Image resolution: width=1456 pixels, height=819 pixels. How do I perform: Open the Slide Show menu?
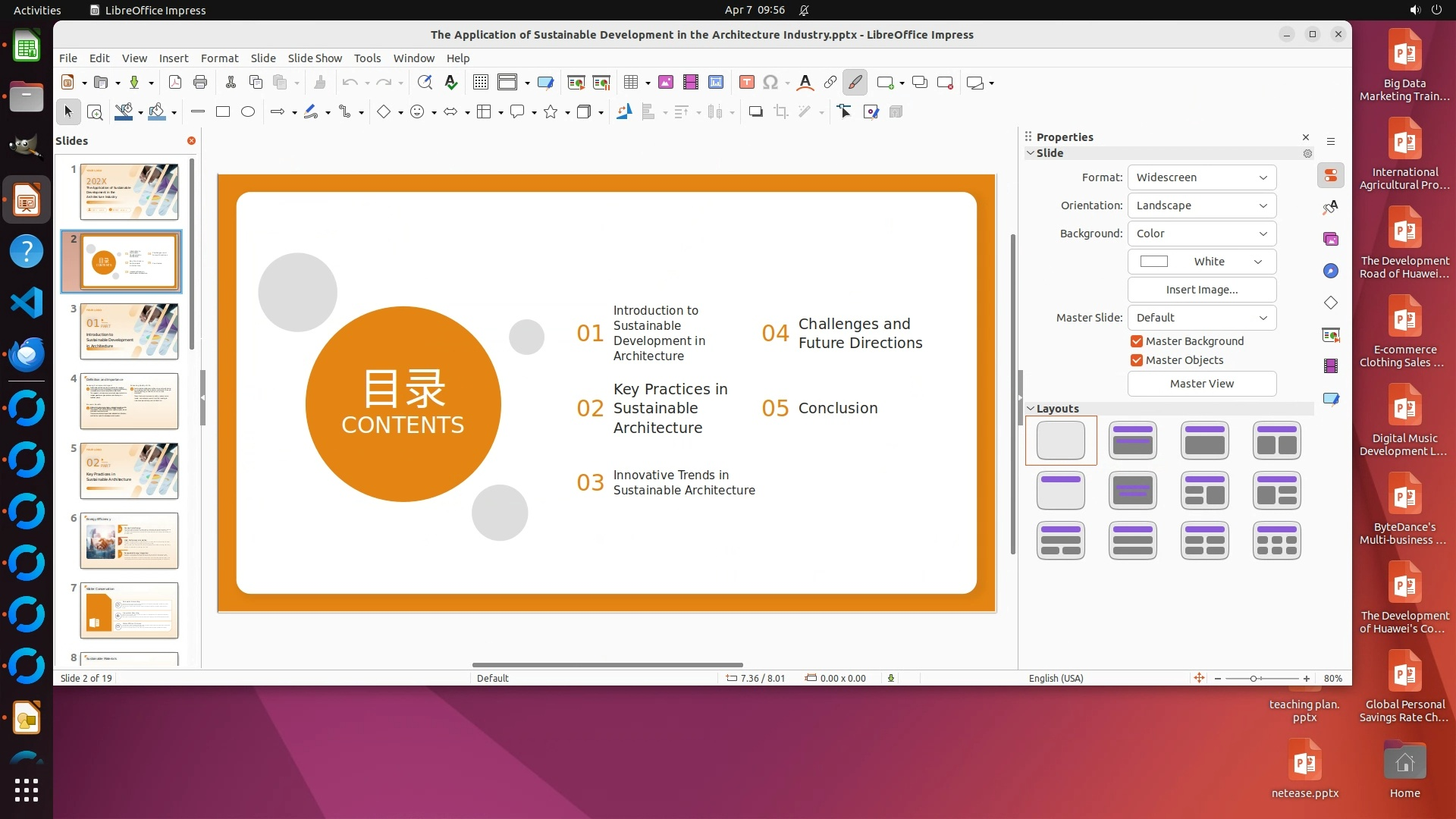coord(315,58)
